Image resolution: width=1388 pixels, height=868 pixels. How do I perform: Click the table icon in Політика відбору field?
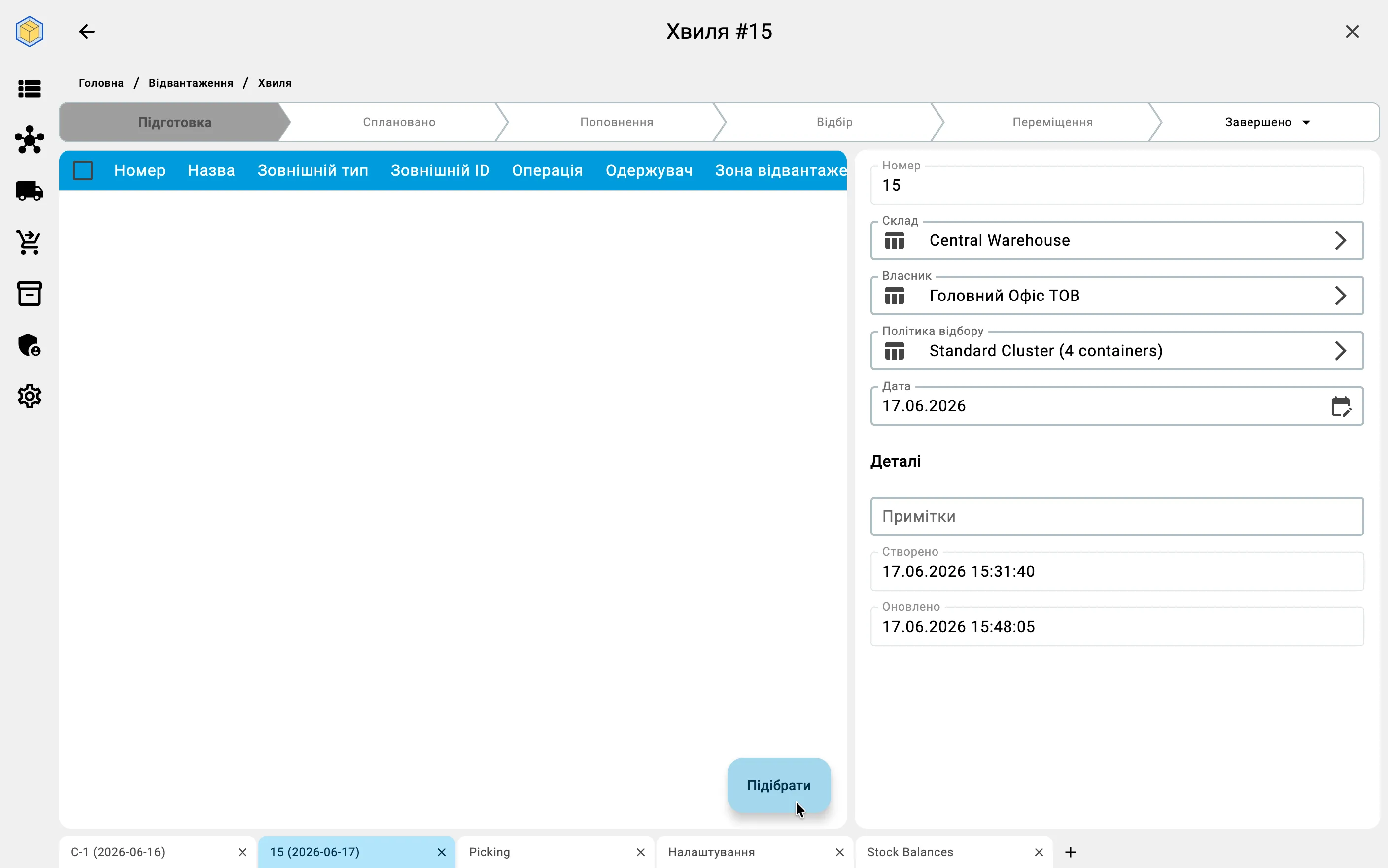tap(894, 351)
